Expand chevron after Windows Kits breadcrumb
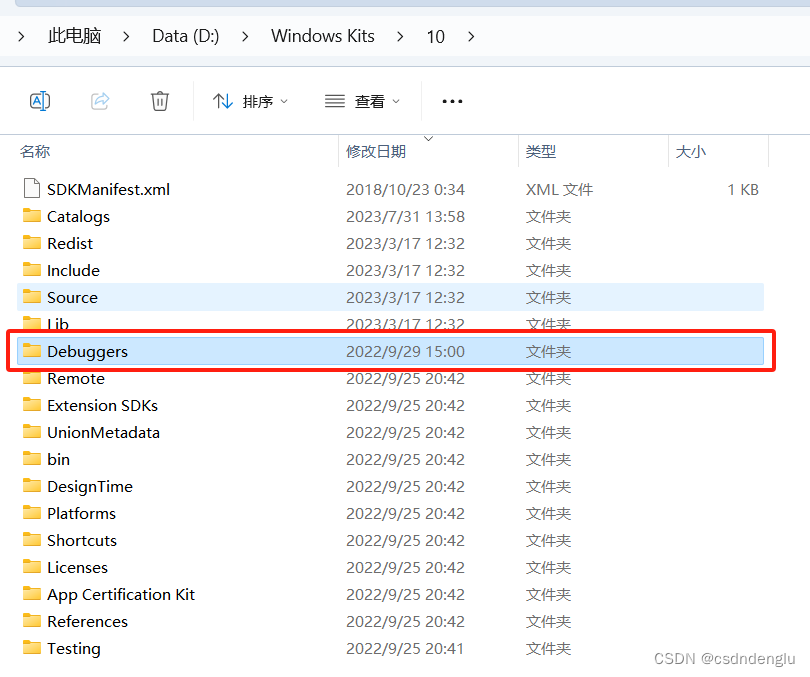Image resolution: width=810 pixels, height=677 pixels. pyautogui.click(x=400, y=37)
